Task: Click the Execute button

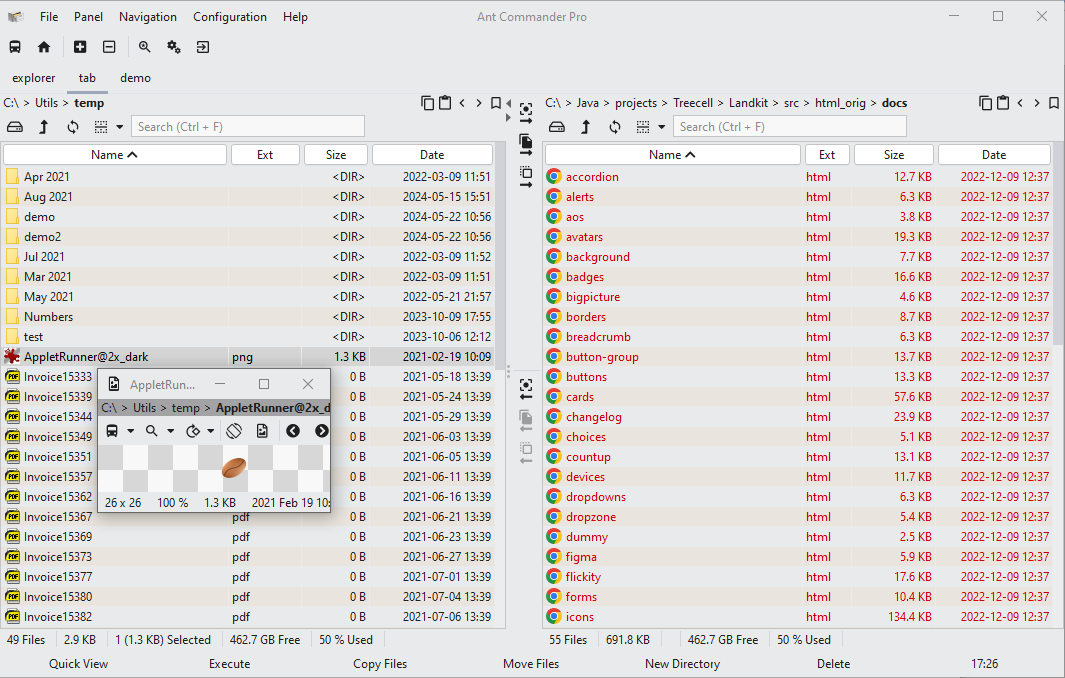Action: click(x=230, y=664)
